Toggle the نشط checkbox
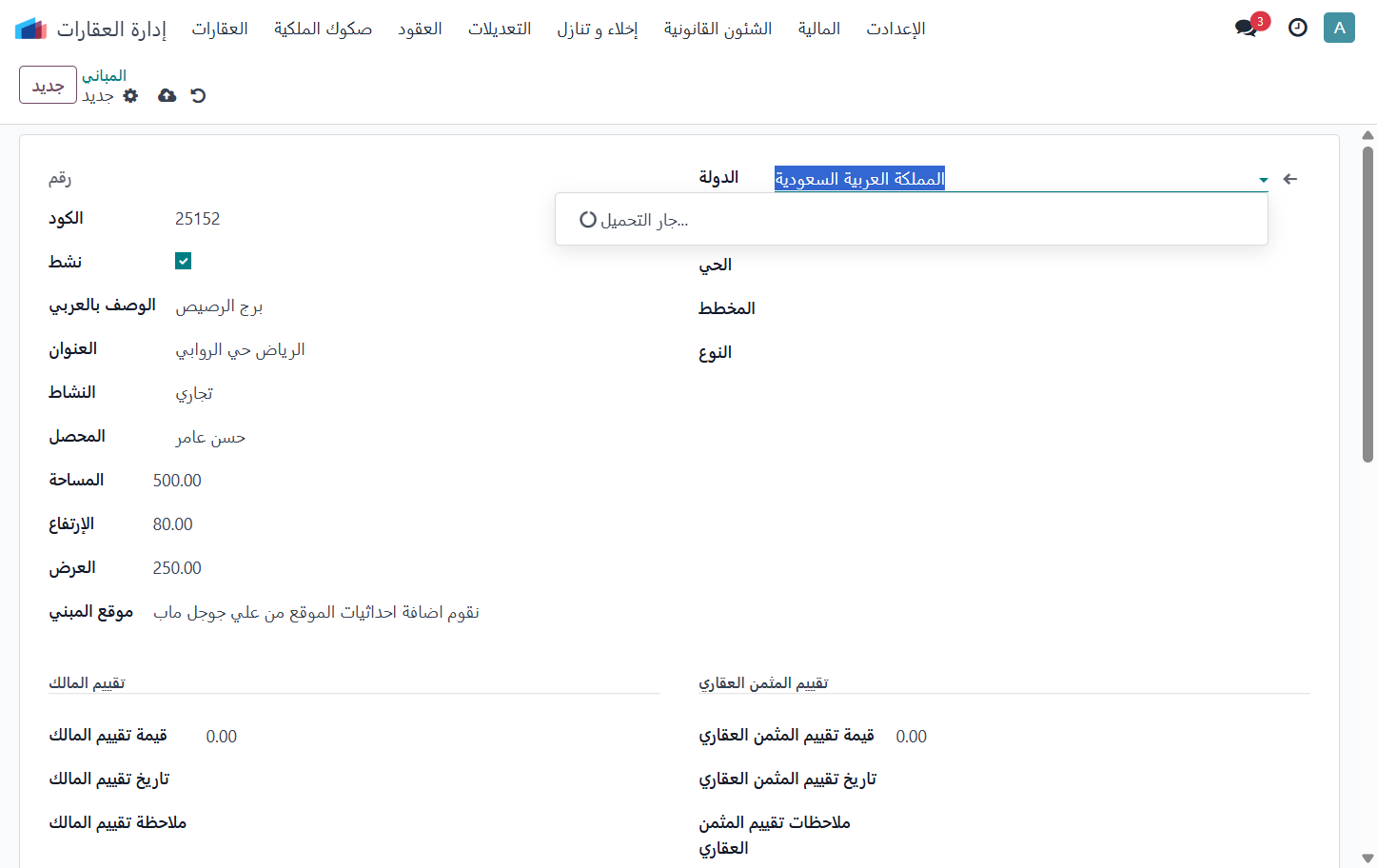This screenshot has height=868, width=1377. click(x=184, y=261)
